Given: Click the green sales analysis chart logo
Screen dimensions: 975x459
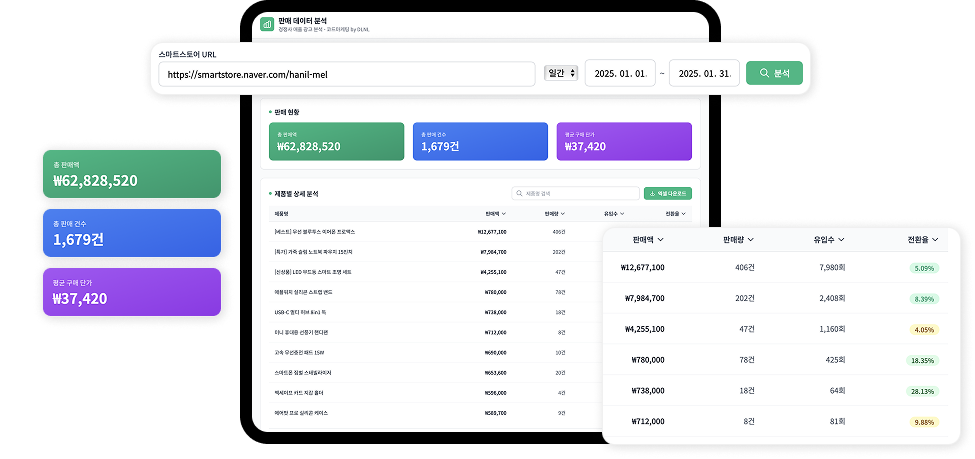Looking at the screenshot, I should tap(267, 25).
